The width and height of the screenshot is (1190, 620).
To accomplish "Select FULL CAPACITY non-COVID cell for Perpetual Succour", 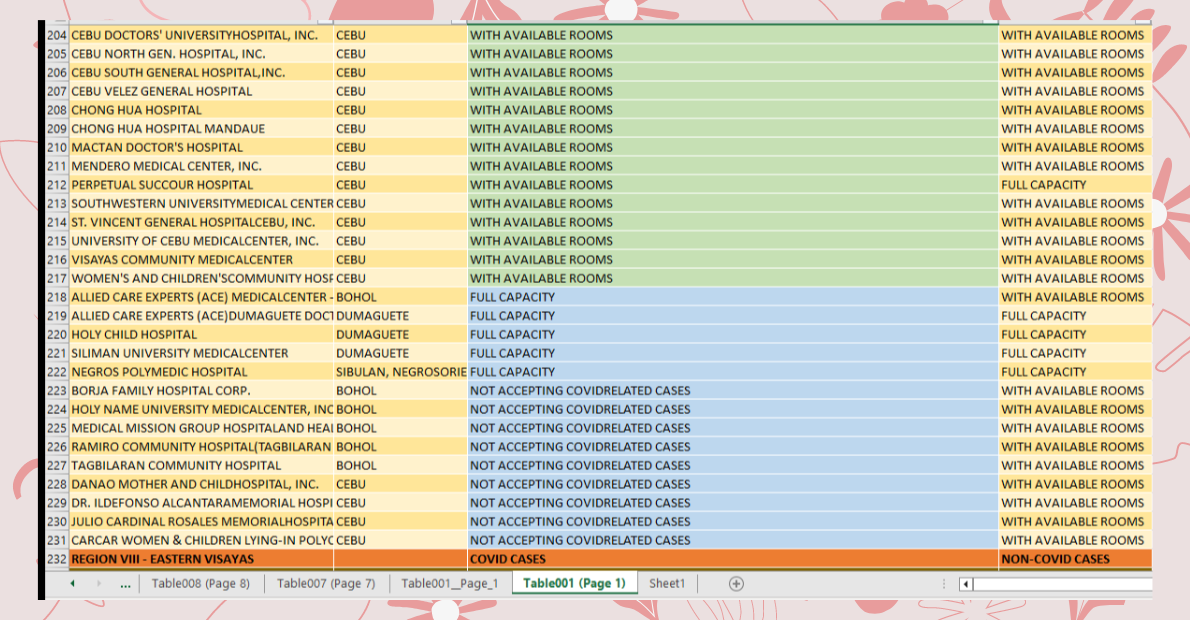I will click(x=1075, y=184).
